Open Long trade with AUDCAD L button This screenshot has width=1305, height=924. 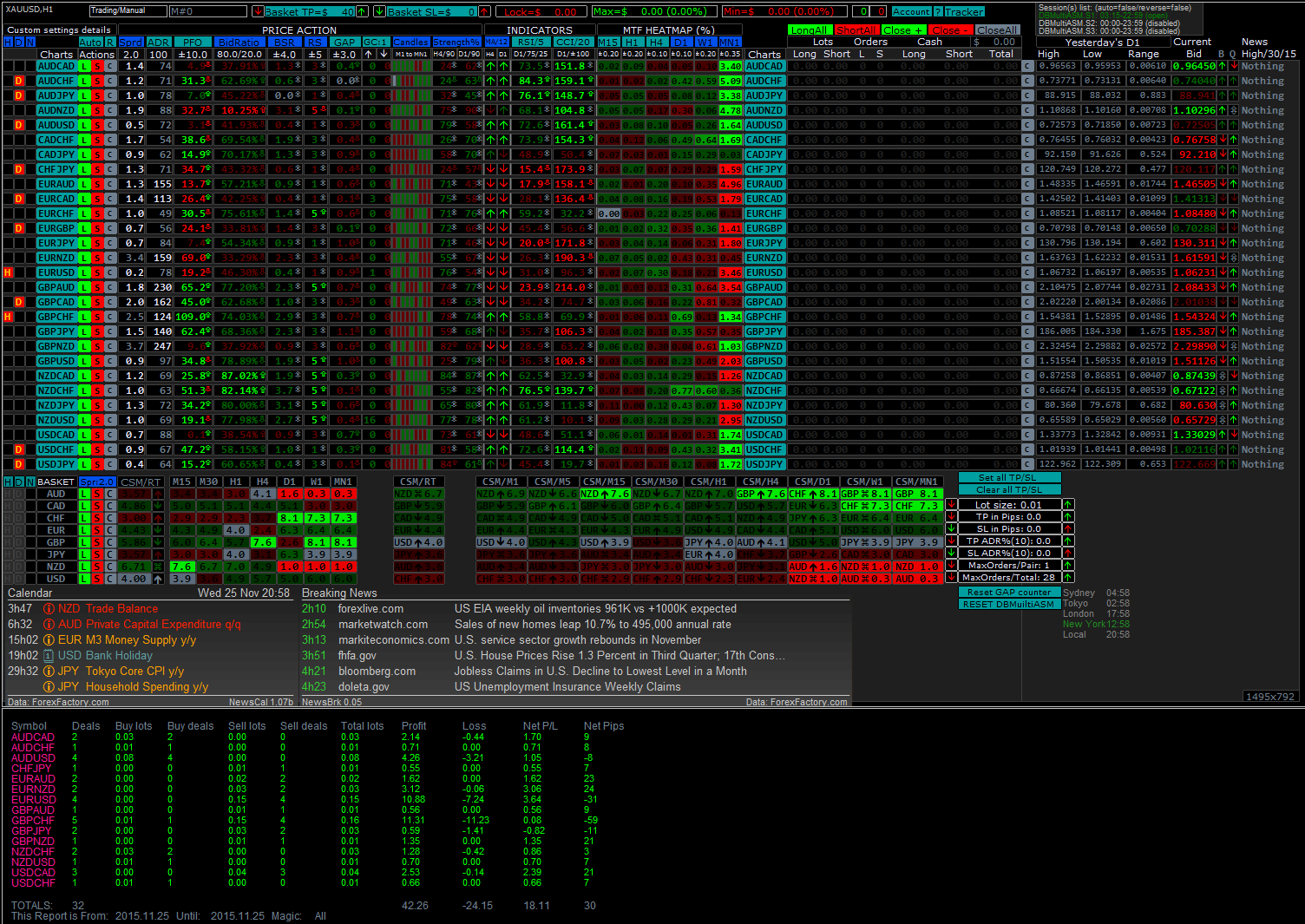coord(85,66)
